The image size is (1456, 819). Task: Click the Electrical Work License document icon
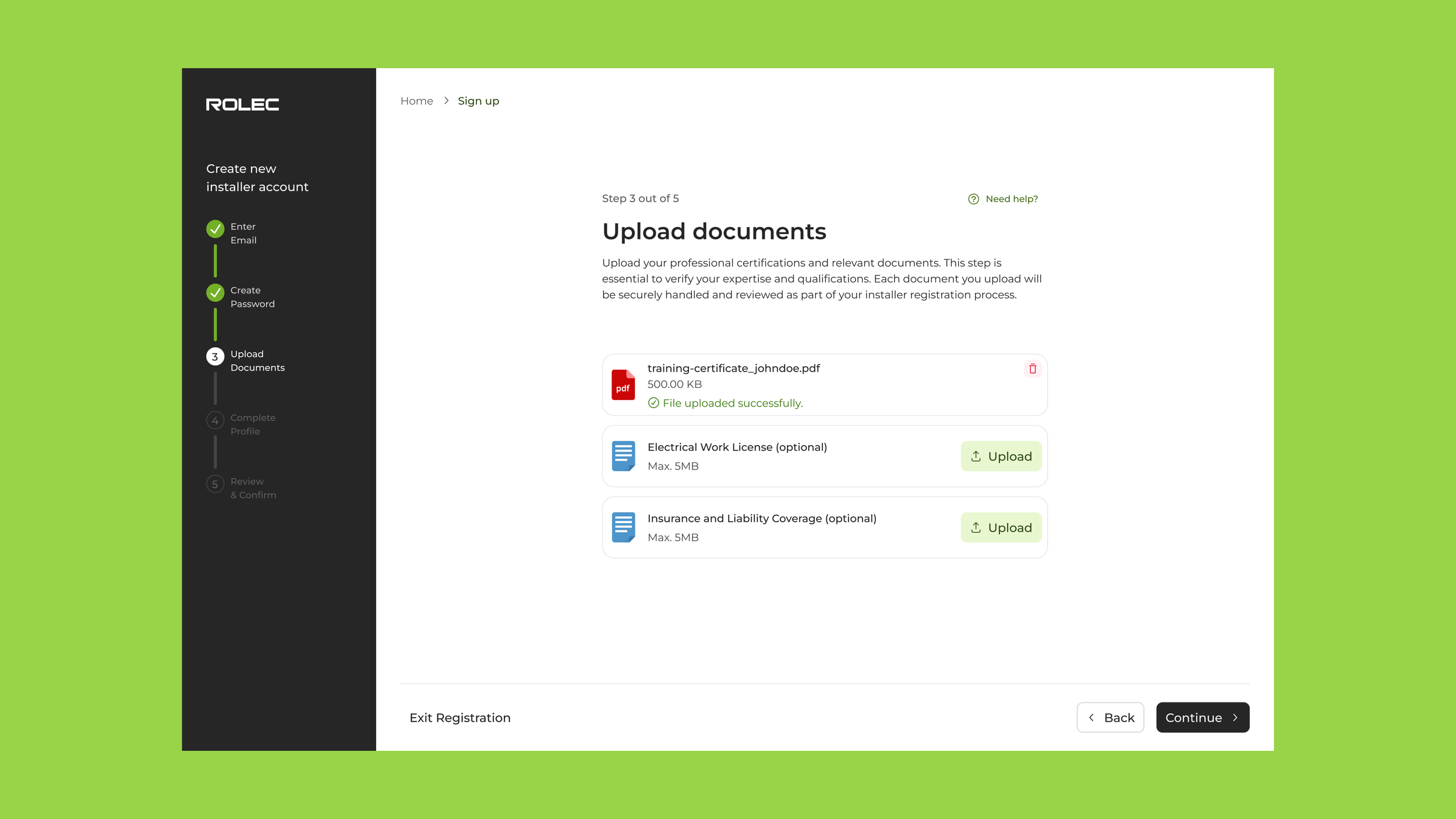623,456
